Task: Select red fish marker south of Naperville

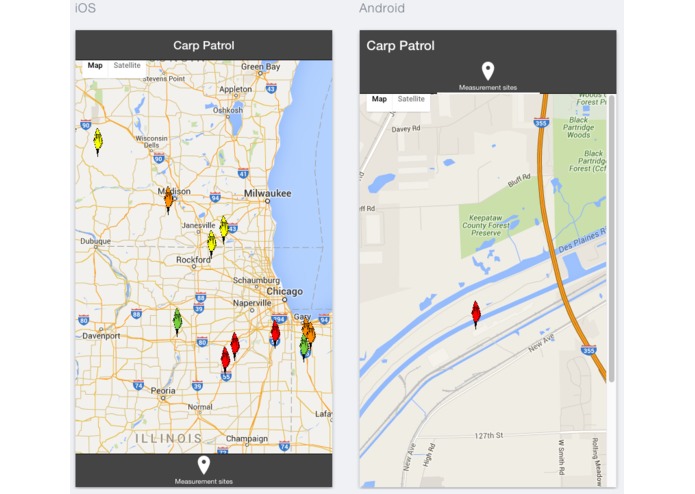Action: pyautogui.click(x=275, y=333)
